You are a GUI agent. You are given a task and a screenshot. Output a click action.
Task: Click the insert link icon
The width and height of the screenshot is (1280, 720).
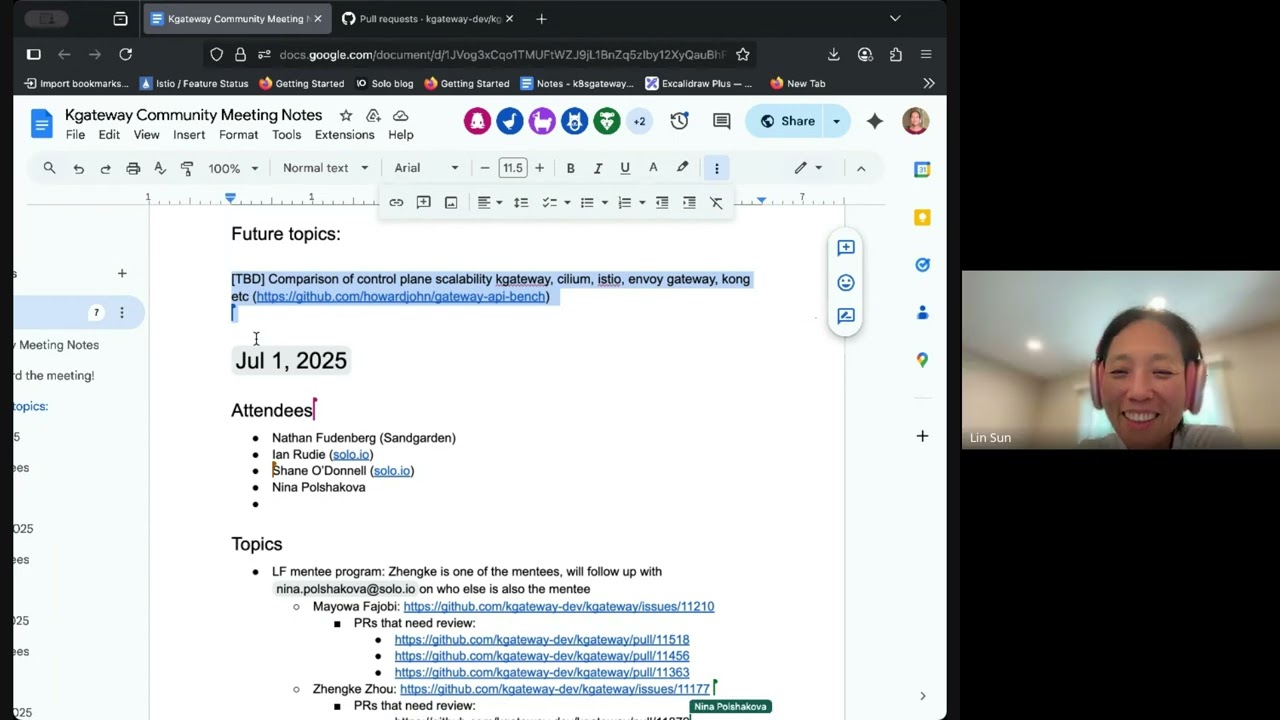(x=396, y=202)
